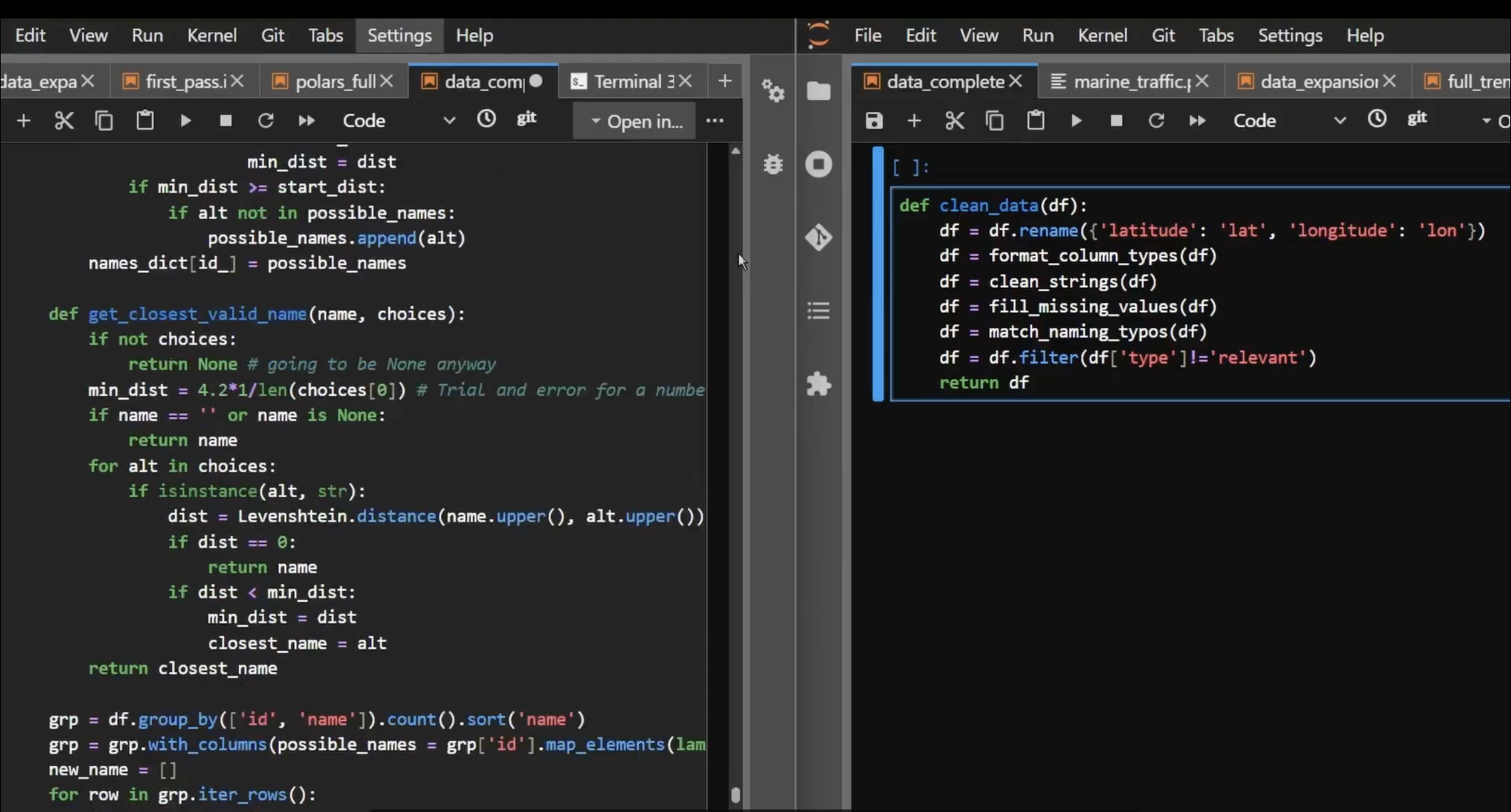This screenshot has width=1511, height=812.
Task: Click empty cell prompt '[ ]:' in right notebook
Action: 911,167
